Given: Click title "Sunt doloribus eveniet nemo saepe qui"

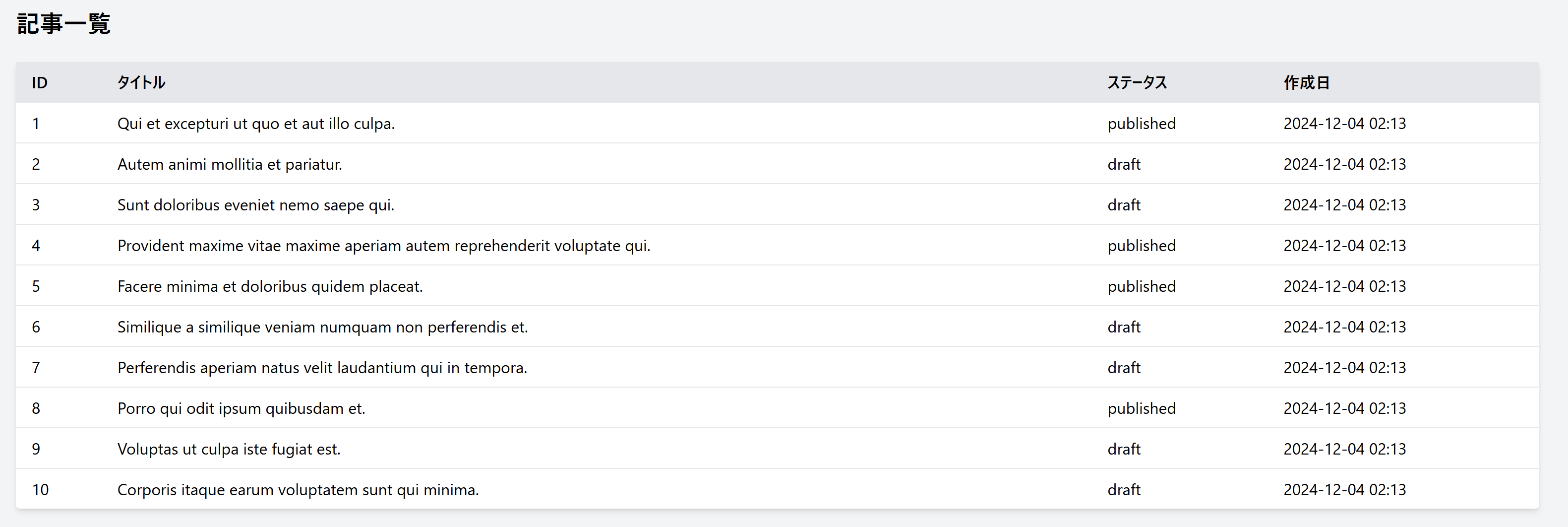Looking at the screenshot, I should tap(256, 205).
